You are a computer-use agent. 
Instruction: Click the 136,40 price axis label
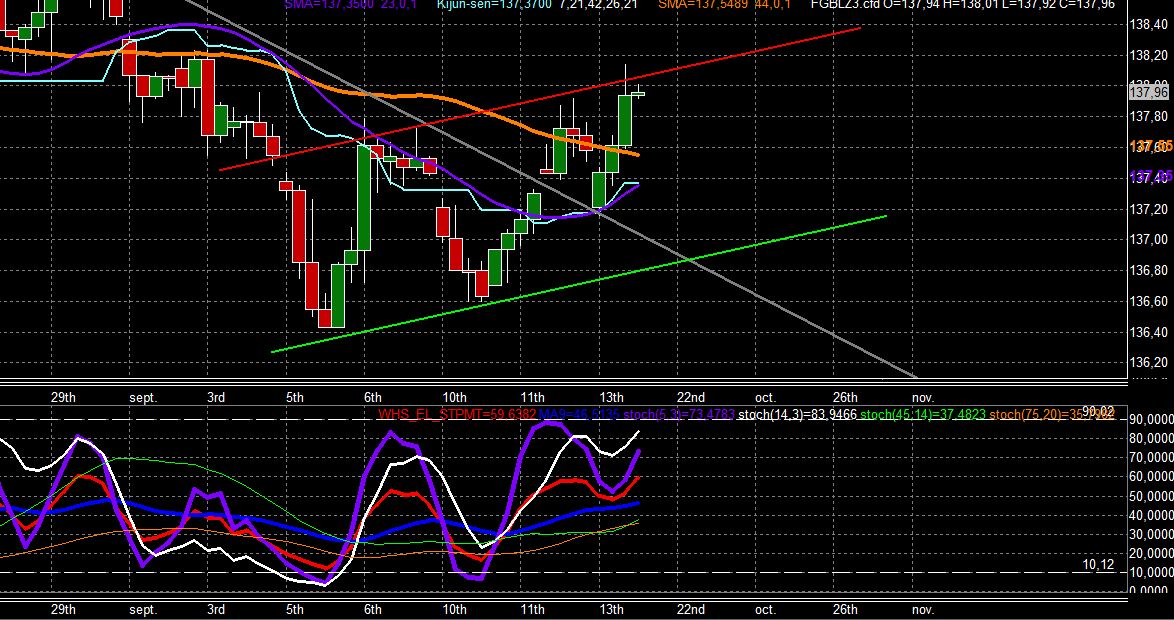(1148, 332)
